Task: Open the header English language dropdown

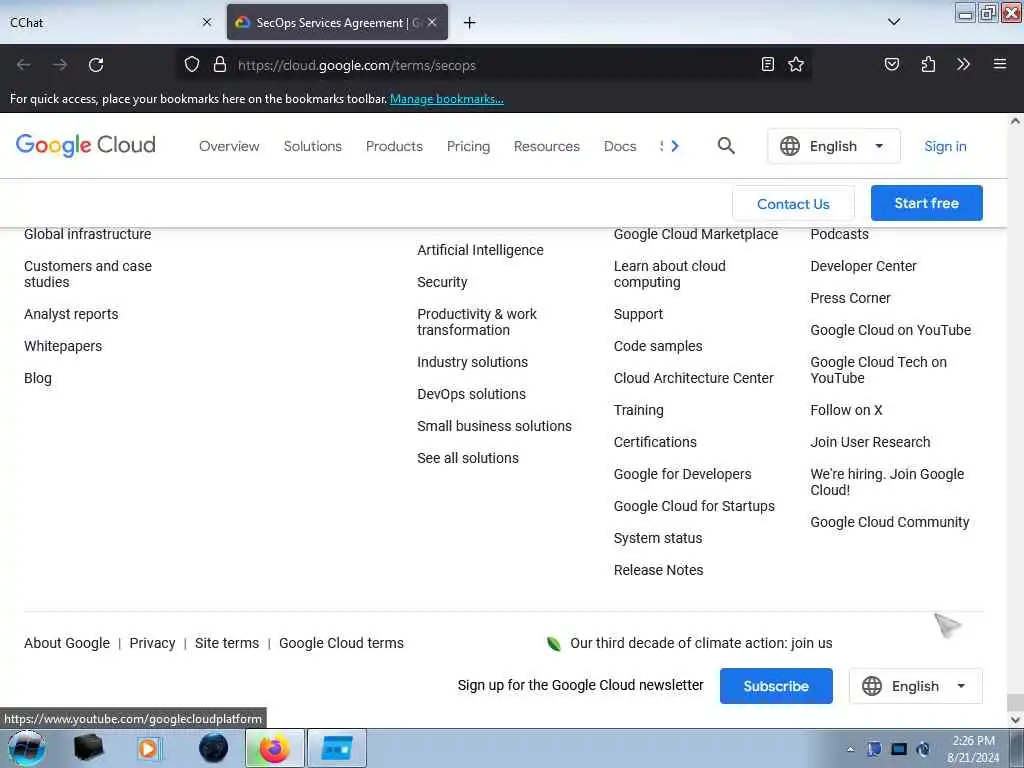Action: pyautogui.click(x=833, y=146)
